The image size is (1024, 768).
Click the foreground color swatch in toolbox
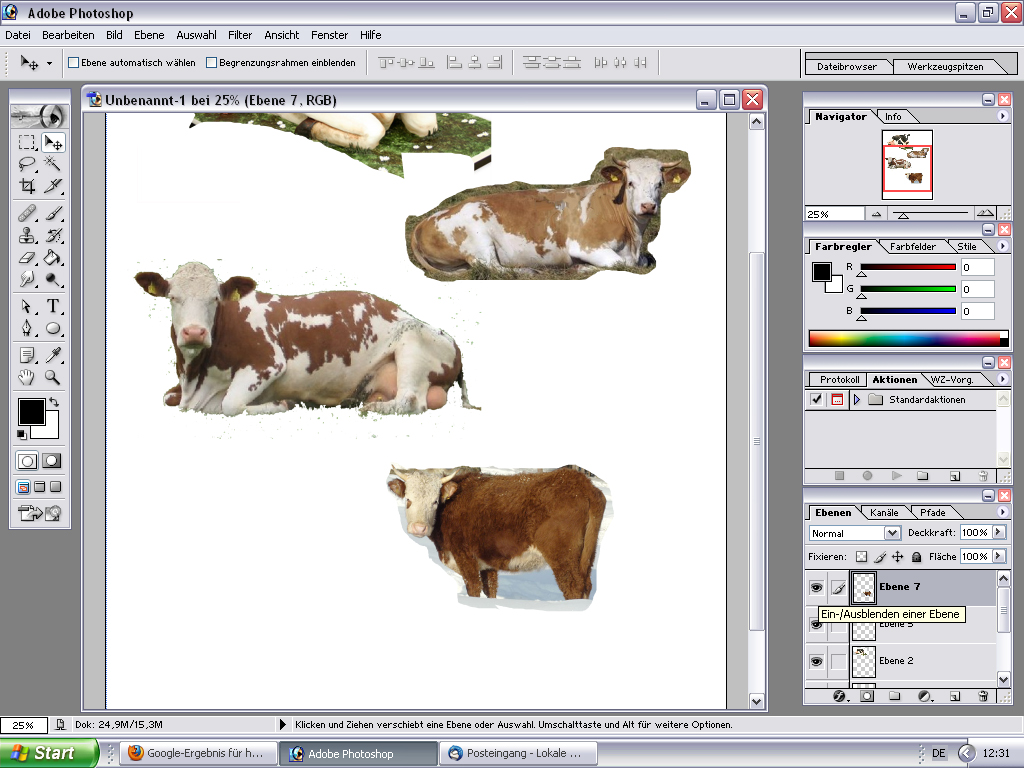[x=31, y=411]
